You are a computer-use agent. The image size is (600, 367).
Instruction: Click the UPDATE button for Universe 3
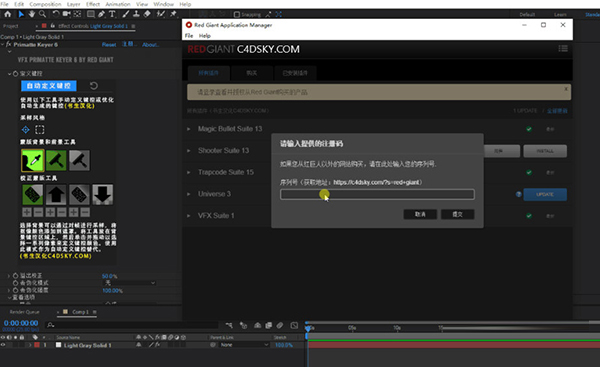tap(545, 194)
